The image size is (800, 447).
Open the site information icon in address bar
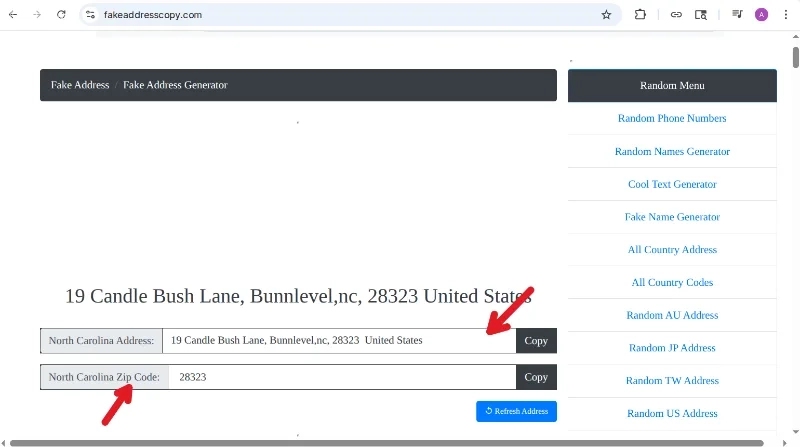tap(90, 15)
